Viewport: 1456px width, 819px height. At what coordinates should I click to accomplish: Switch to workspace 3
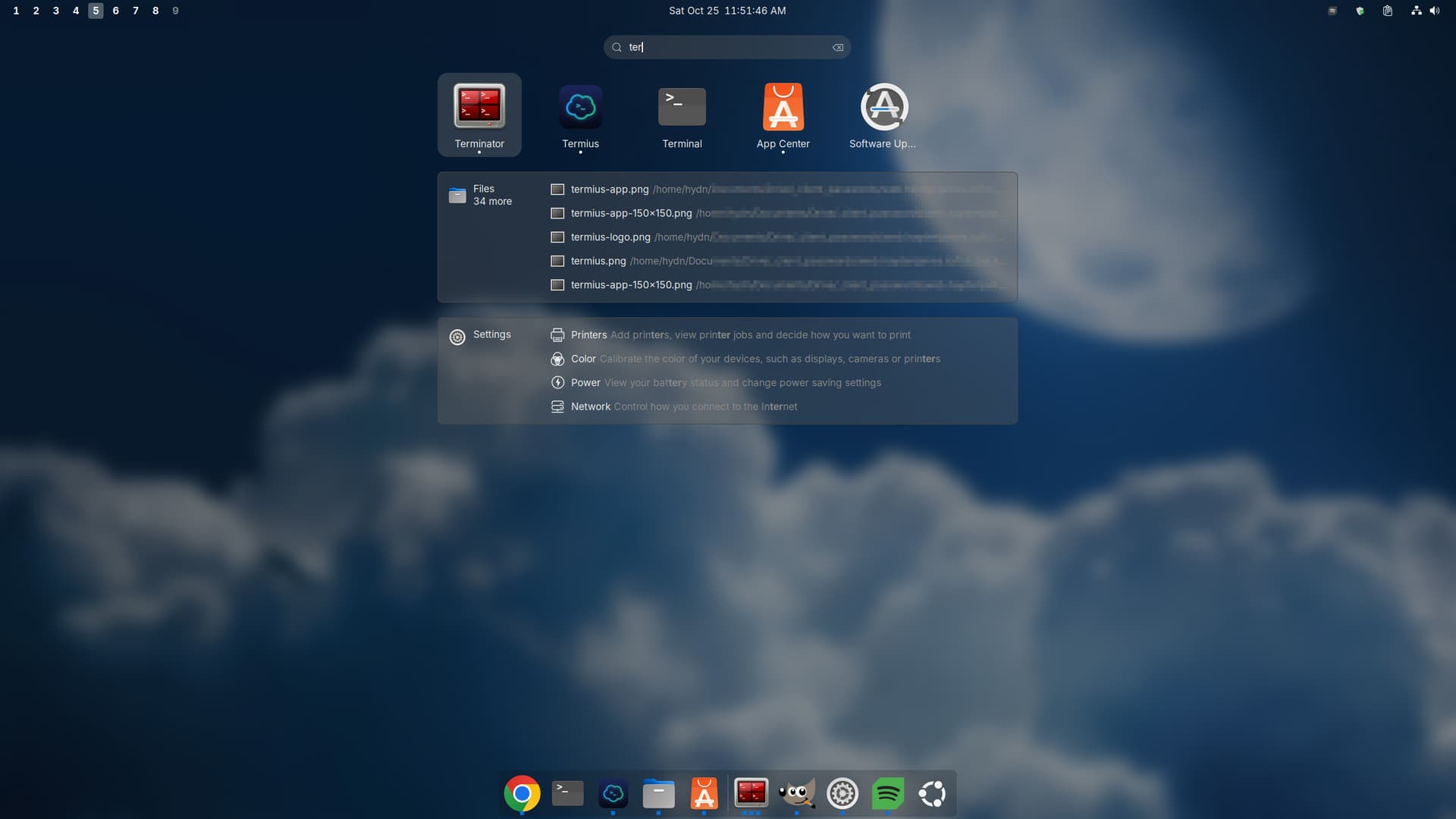coord(55,11)
